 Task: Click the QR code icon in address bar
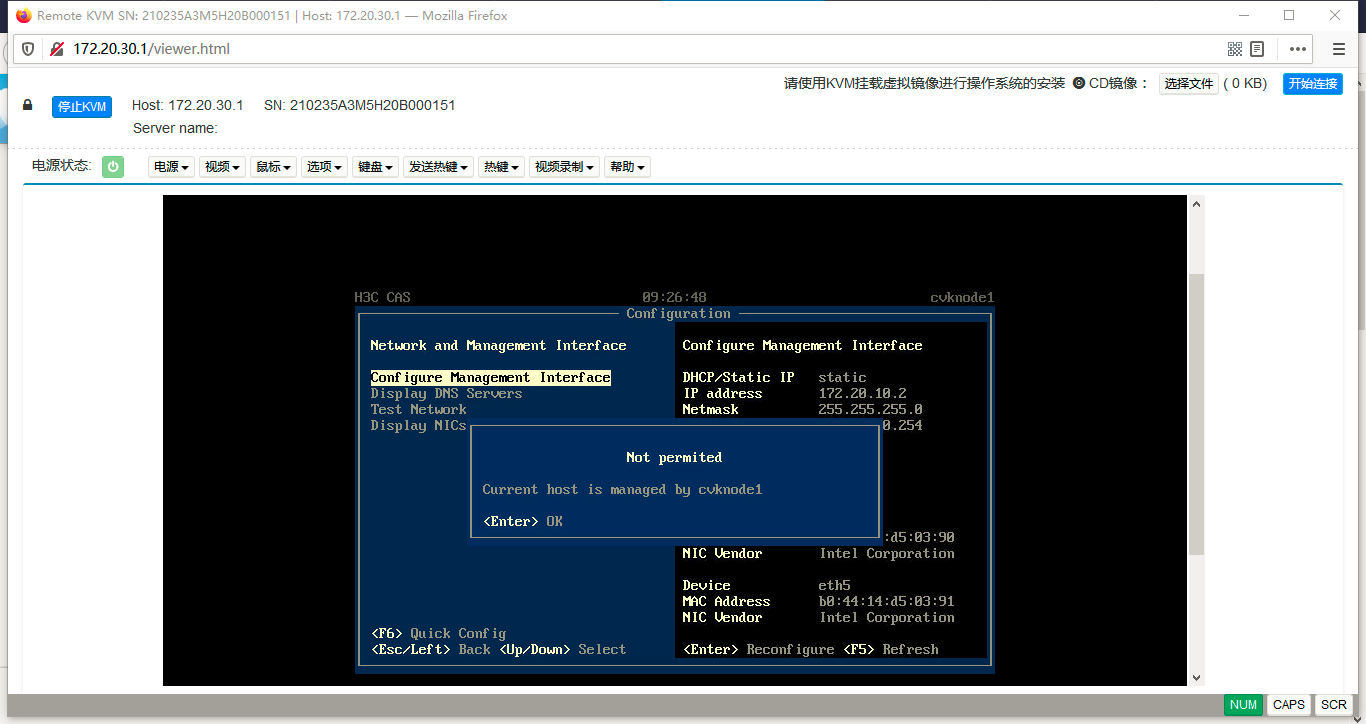click(x=1235, y=49)
